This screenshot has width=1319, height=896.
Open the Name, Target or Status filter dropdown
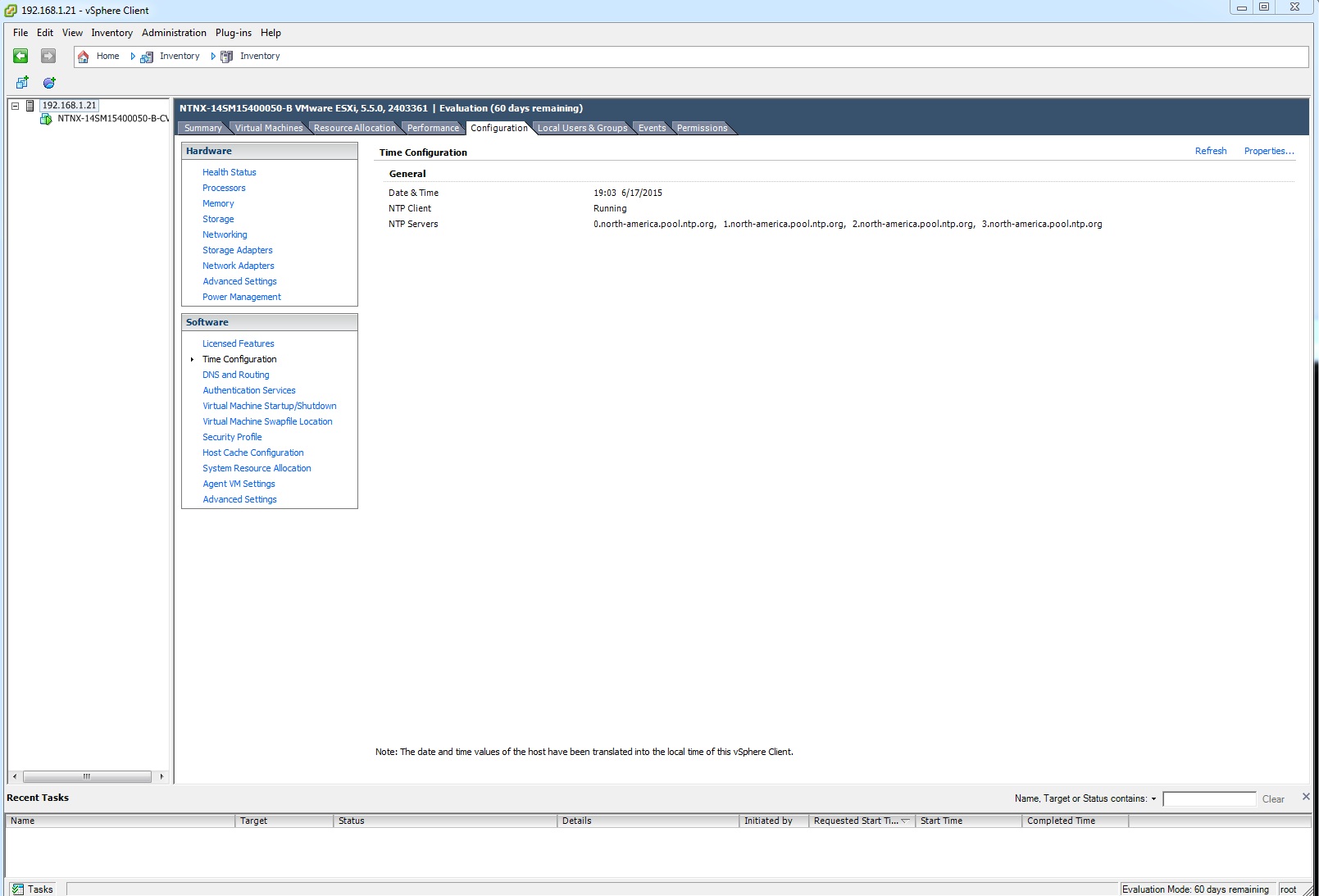(x=1153, y=798)
